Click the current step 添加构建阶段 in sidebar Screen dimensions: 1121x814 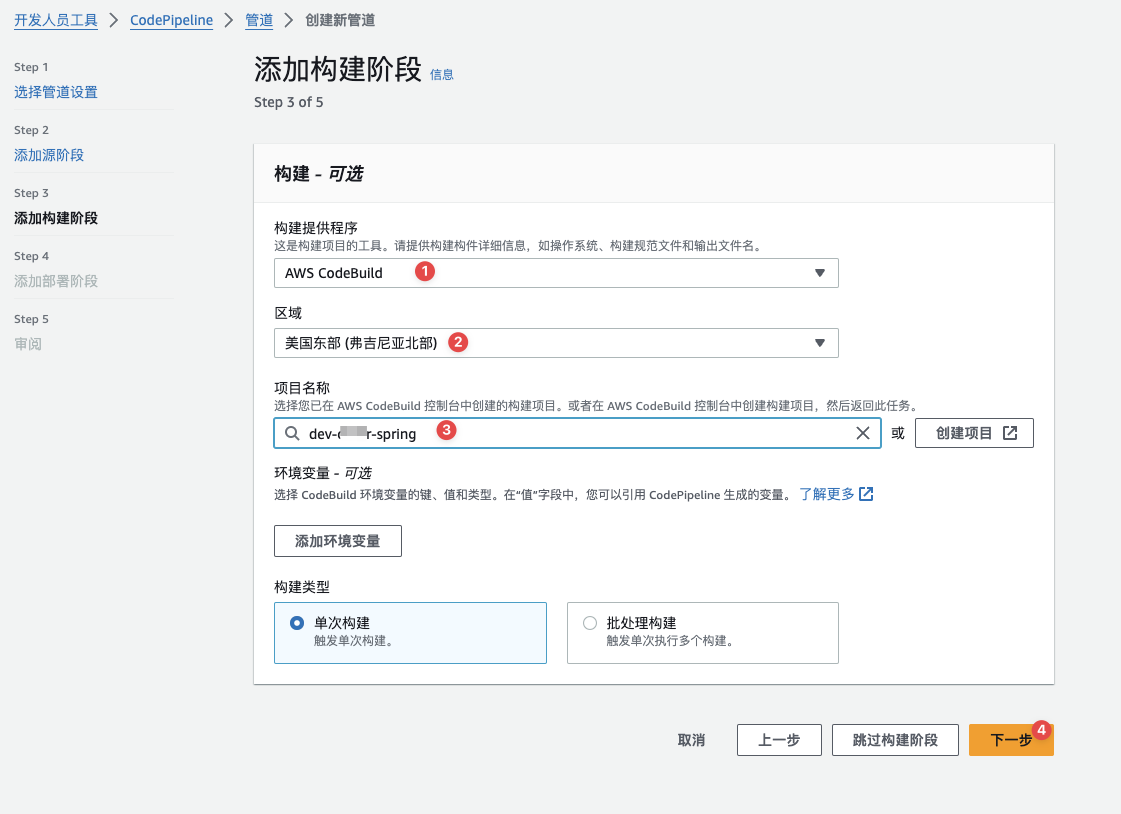tap(56, 218)
